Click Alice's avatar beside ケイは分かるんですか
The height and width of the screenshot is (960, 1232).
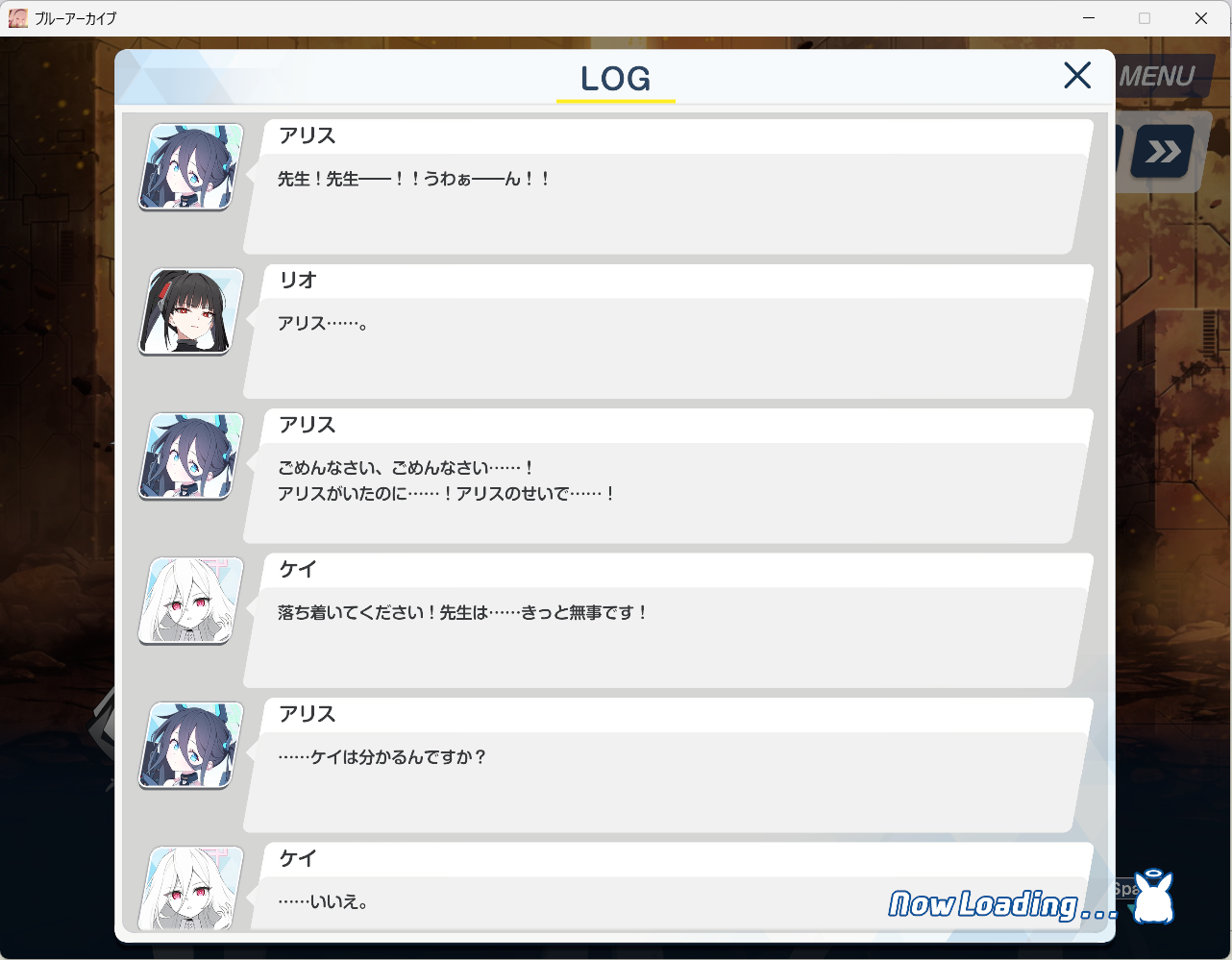point(191,745)
